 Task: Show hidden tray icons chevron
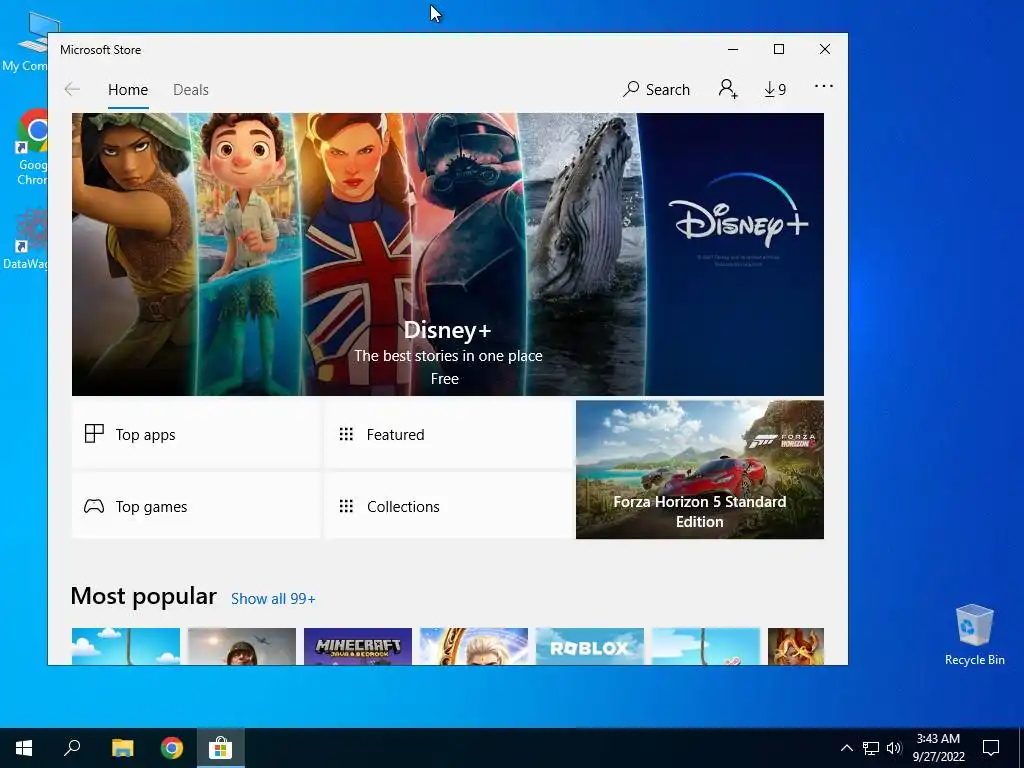pos(846,748)
